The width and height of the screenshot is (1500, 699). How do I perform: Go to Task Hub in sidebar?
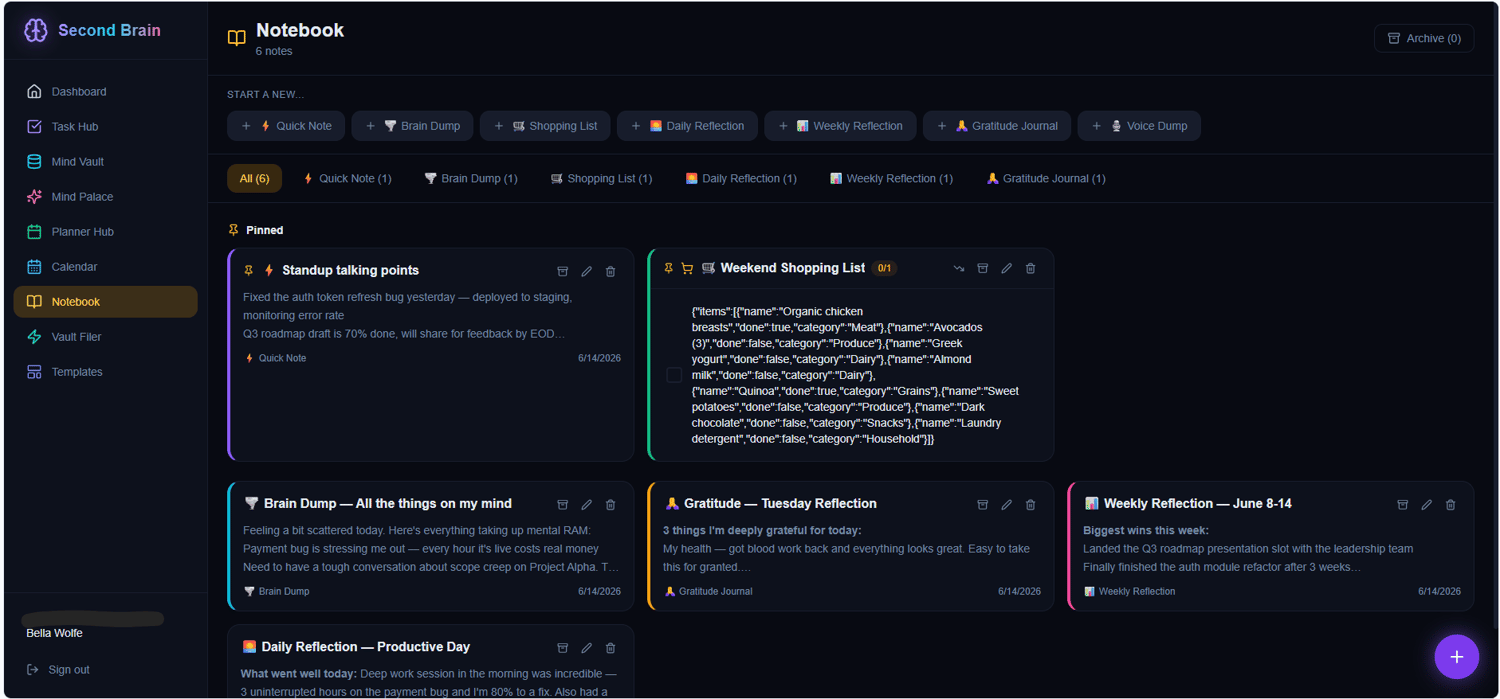(105, 126)
